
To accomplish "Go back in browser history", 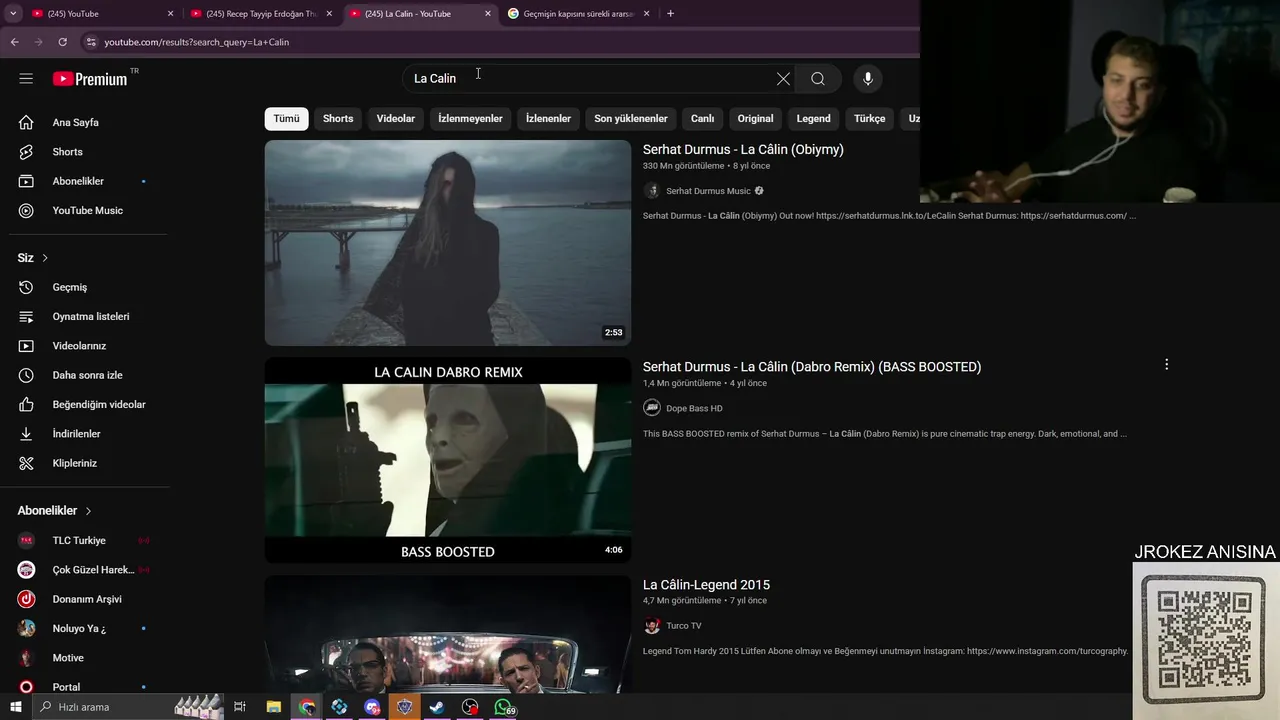I will click(14, 42).
